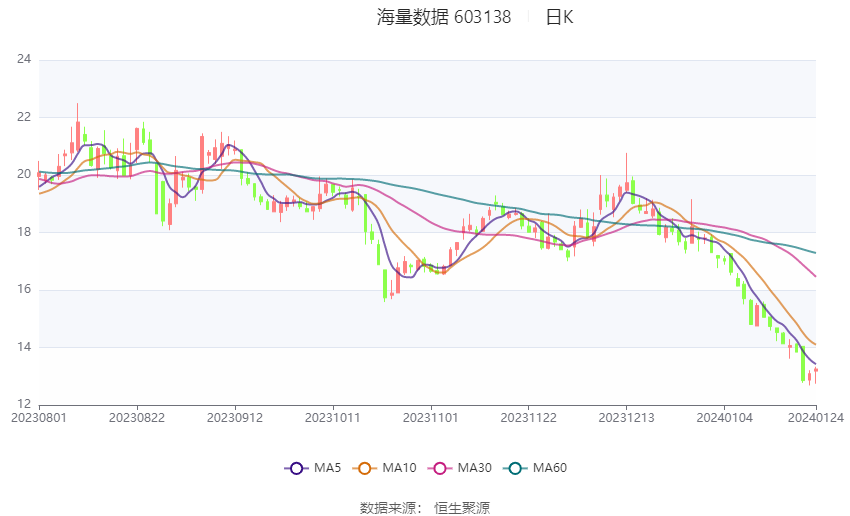The image size is (850, 516).
Task: Hide the MA30 series via its label
Action: [474, 468]
